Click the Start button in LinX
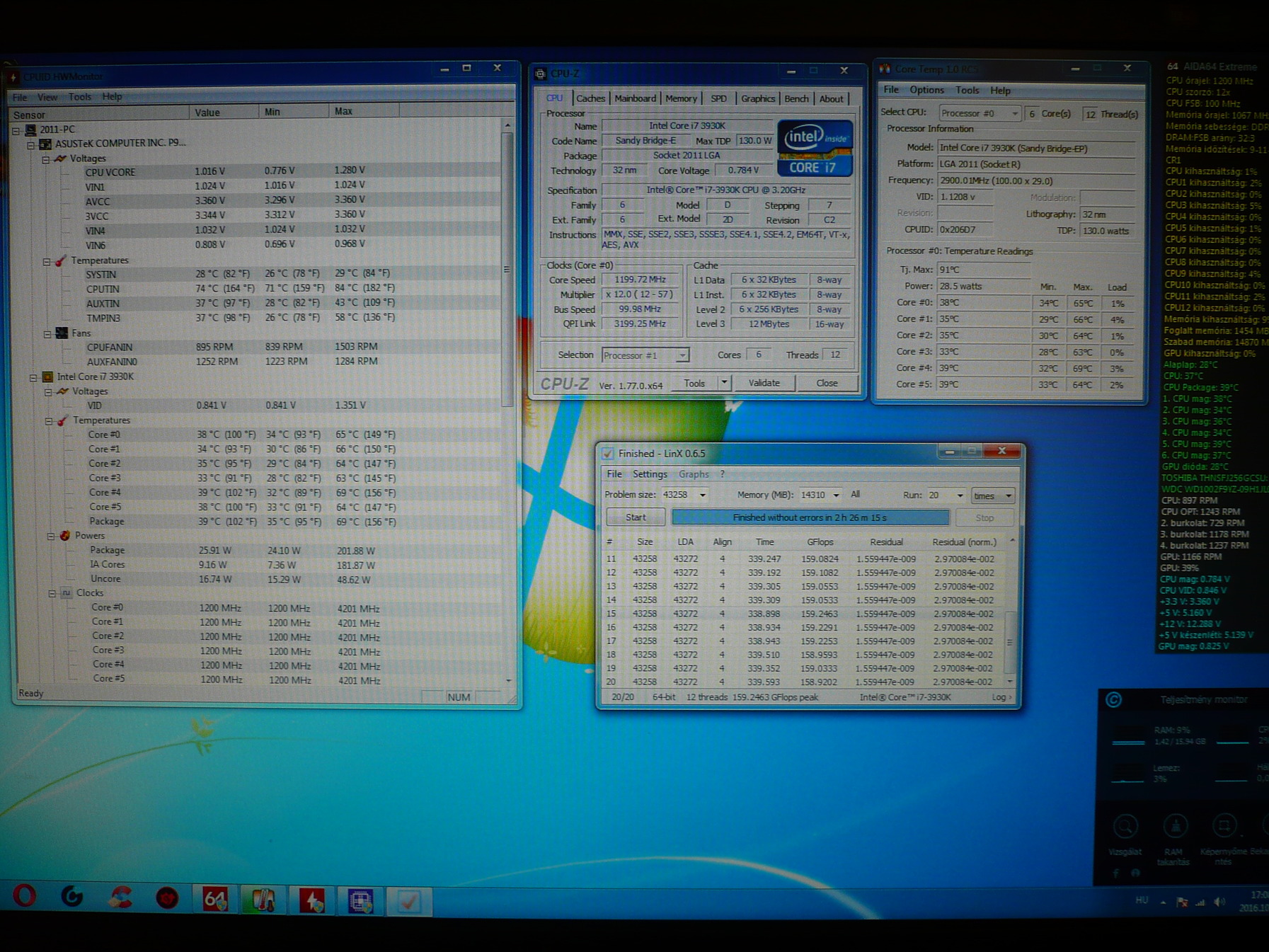The height and width of the screenshot is (952, 1269). click(x=636, y=517)
